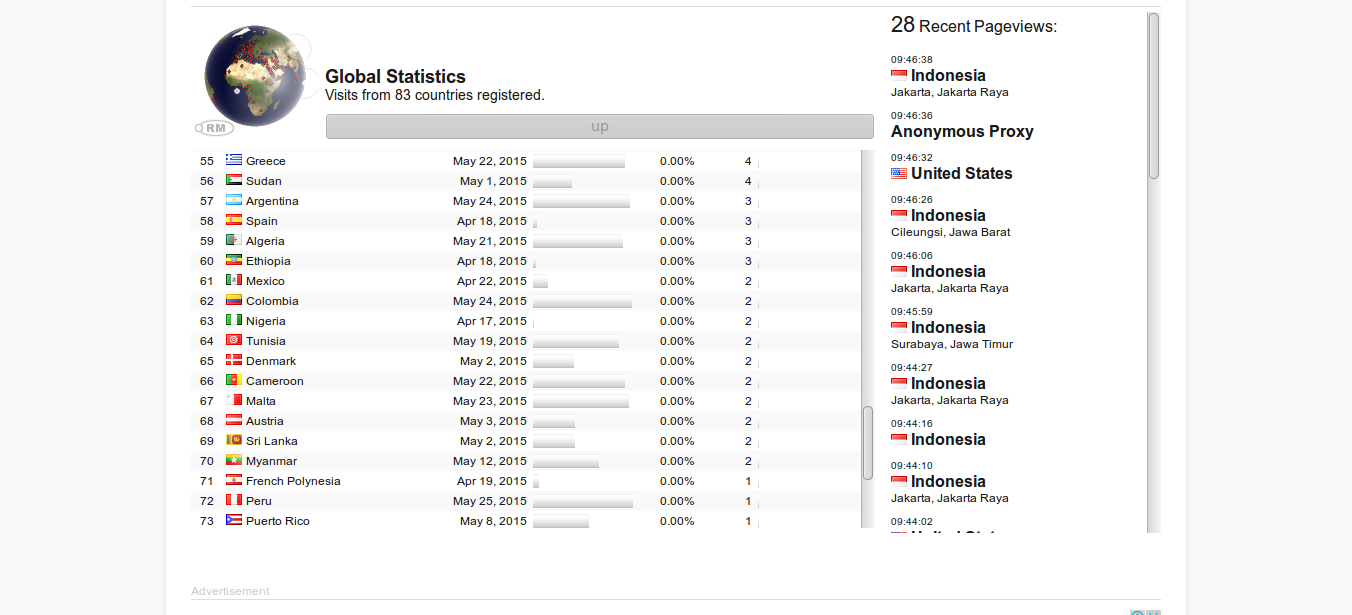This screenshot has width=1352, height=615.
Task: Click the Spain flag icon
Action: [234, 220]
